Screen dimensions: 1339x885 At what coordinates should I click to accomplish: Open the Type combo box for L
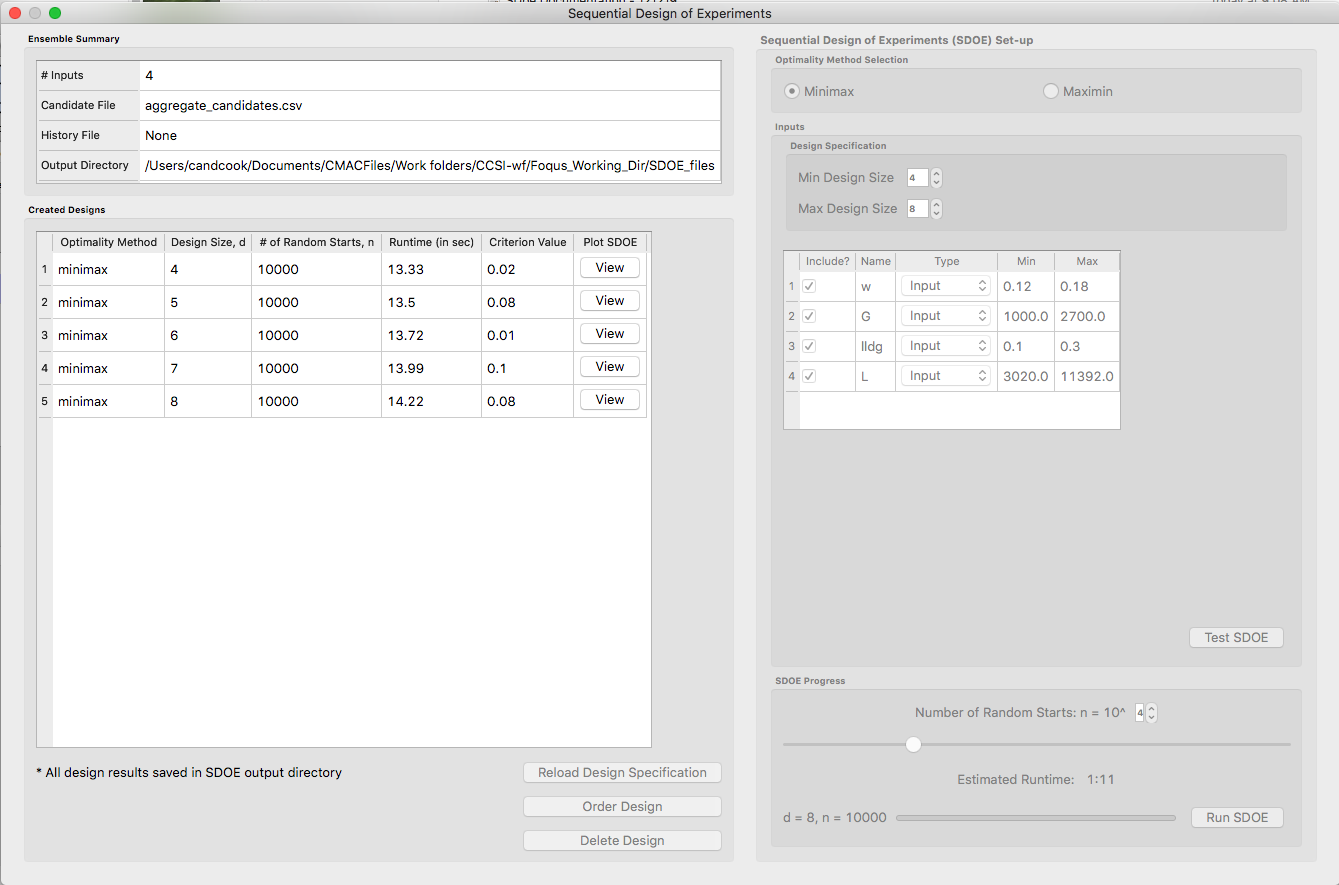[945, 376]
